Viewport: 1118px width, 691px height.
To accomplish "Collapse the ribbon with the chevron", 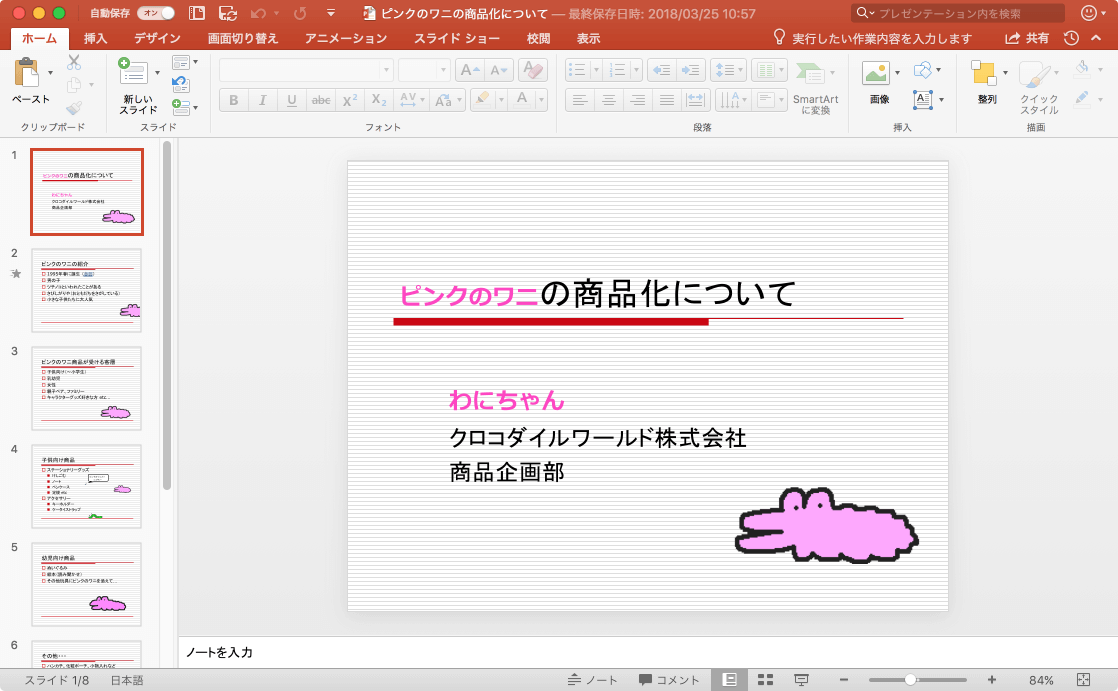I will [x=1097, y=38].
